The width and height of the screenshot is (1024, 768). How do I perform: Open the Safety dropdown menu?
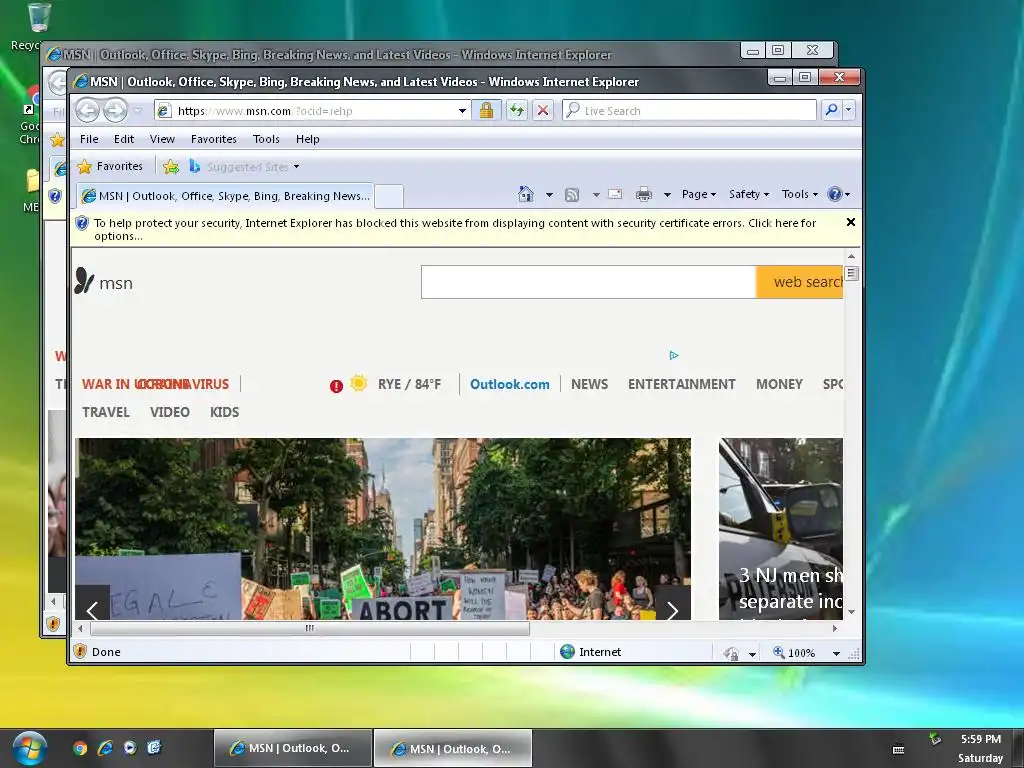coord(748,194)
